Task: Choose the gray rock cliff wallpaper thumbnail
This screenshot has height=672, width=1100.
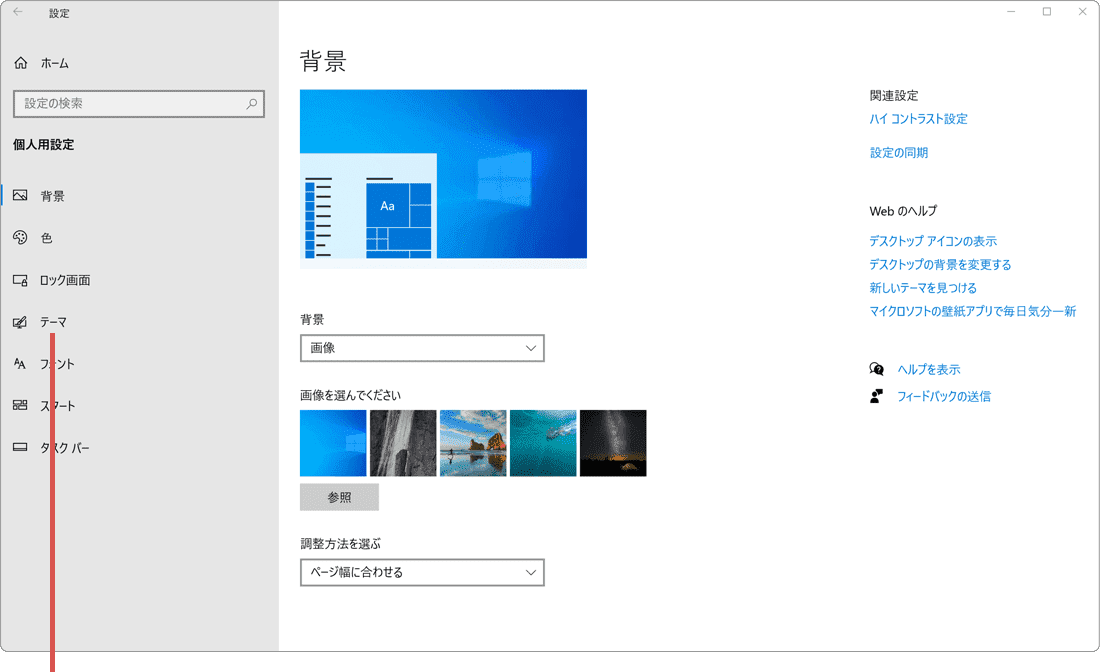Action: point(403,443)
